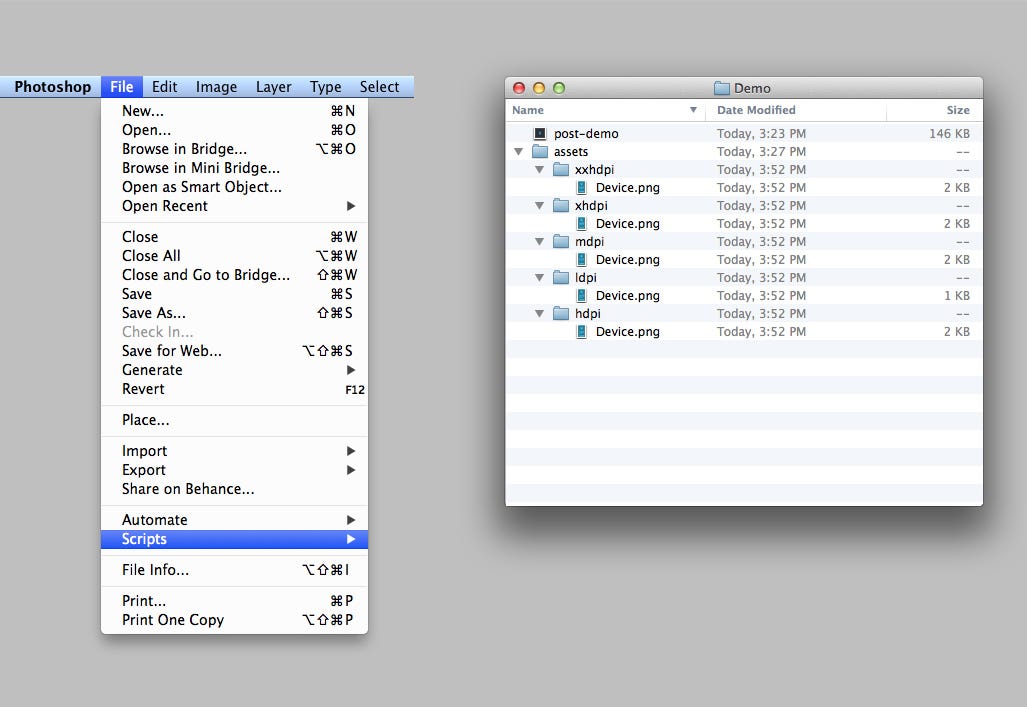Open the Automate submenu

tap(234, 520)
